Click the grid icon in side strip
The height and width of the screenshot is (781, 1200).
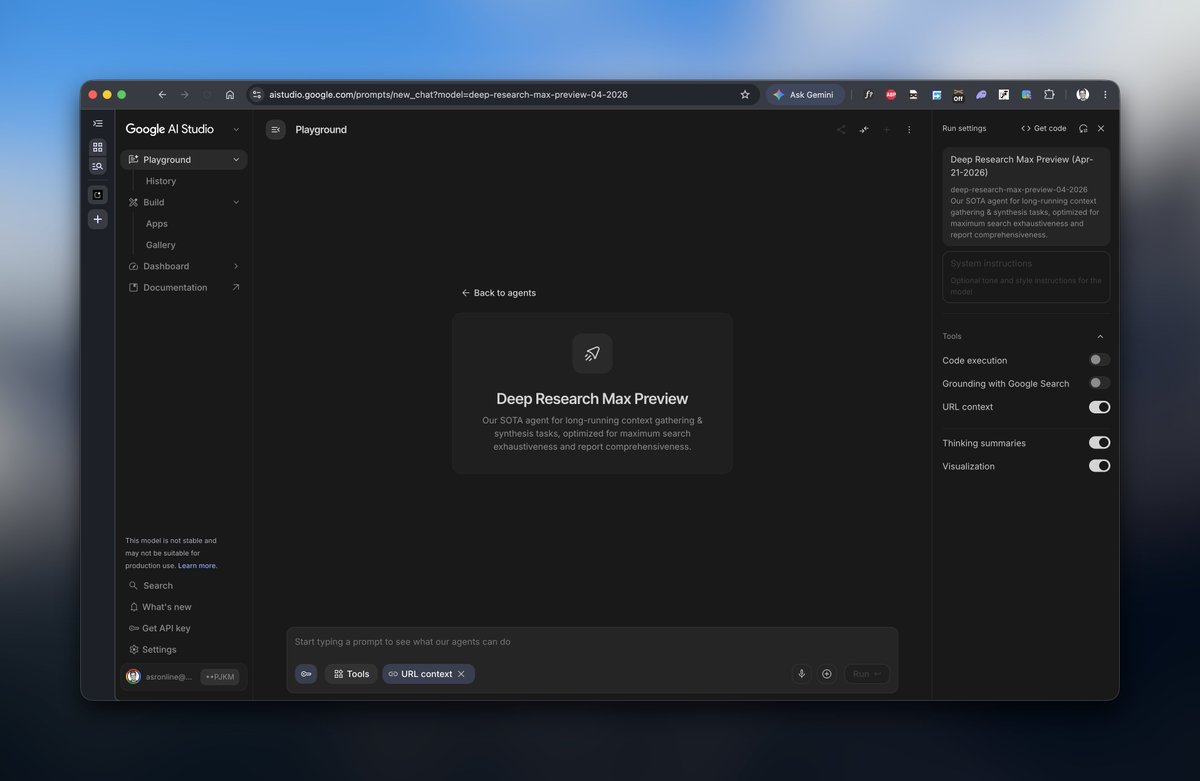(97, 147)
